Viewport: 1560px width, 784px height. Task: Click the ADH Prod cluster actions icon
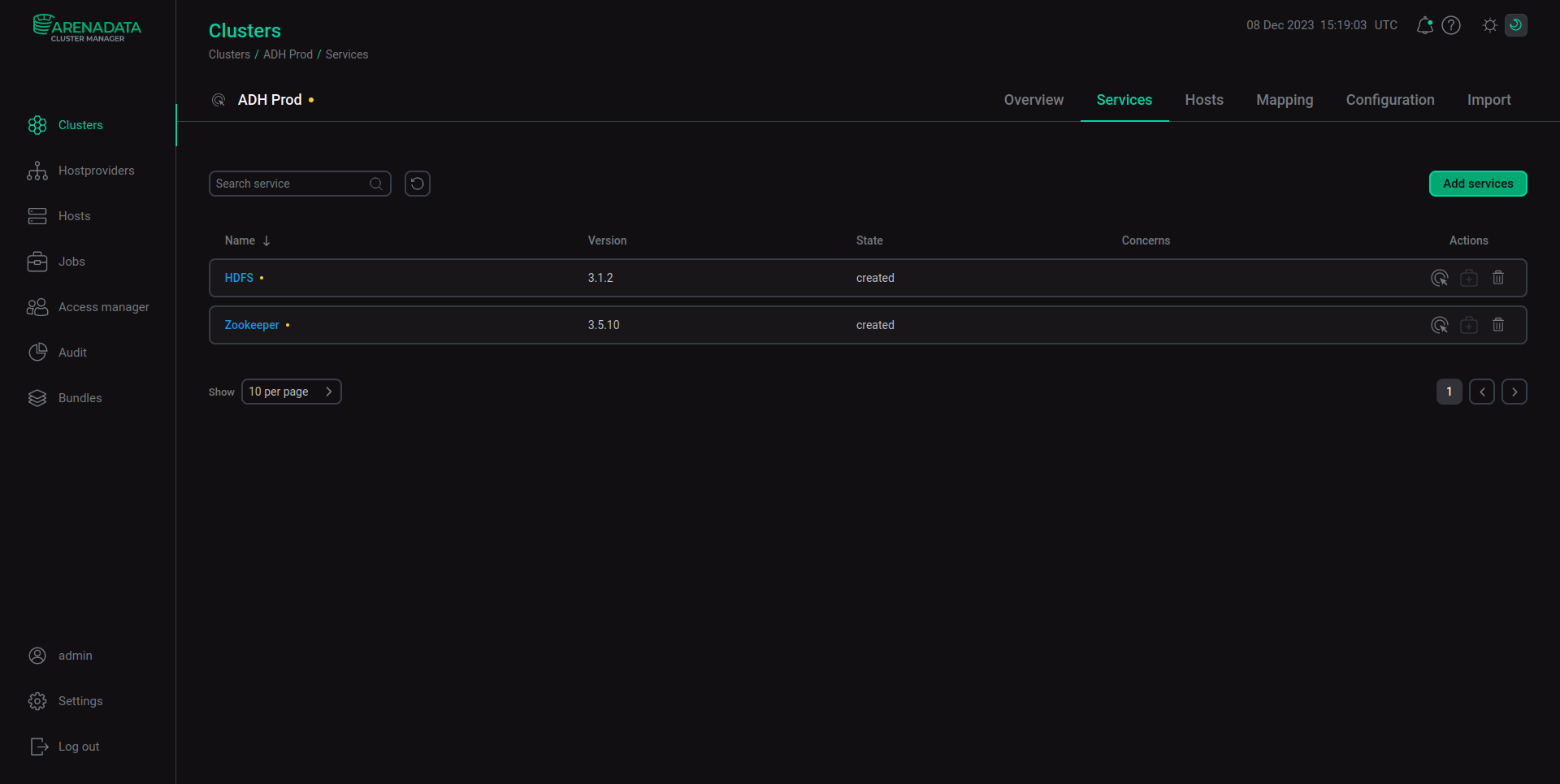coord(219,100)
